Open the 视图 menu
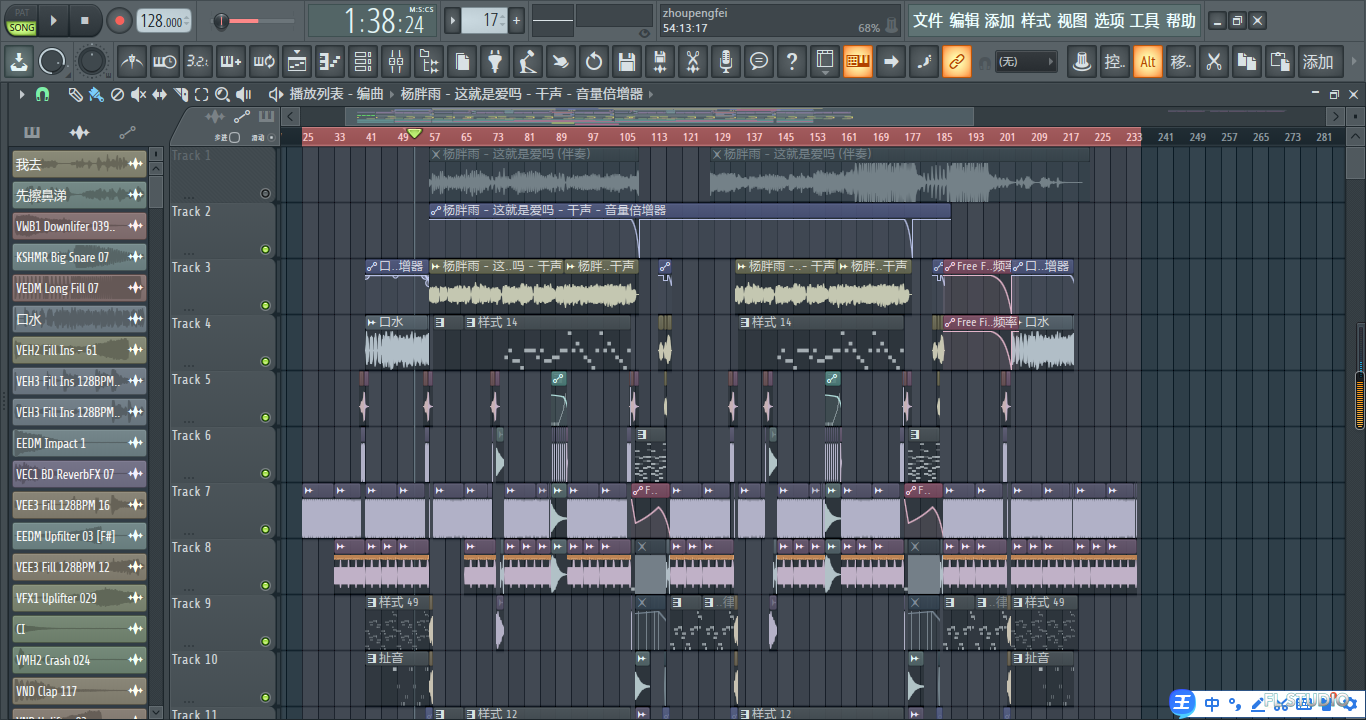 point(1072,21)
